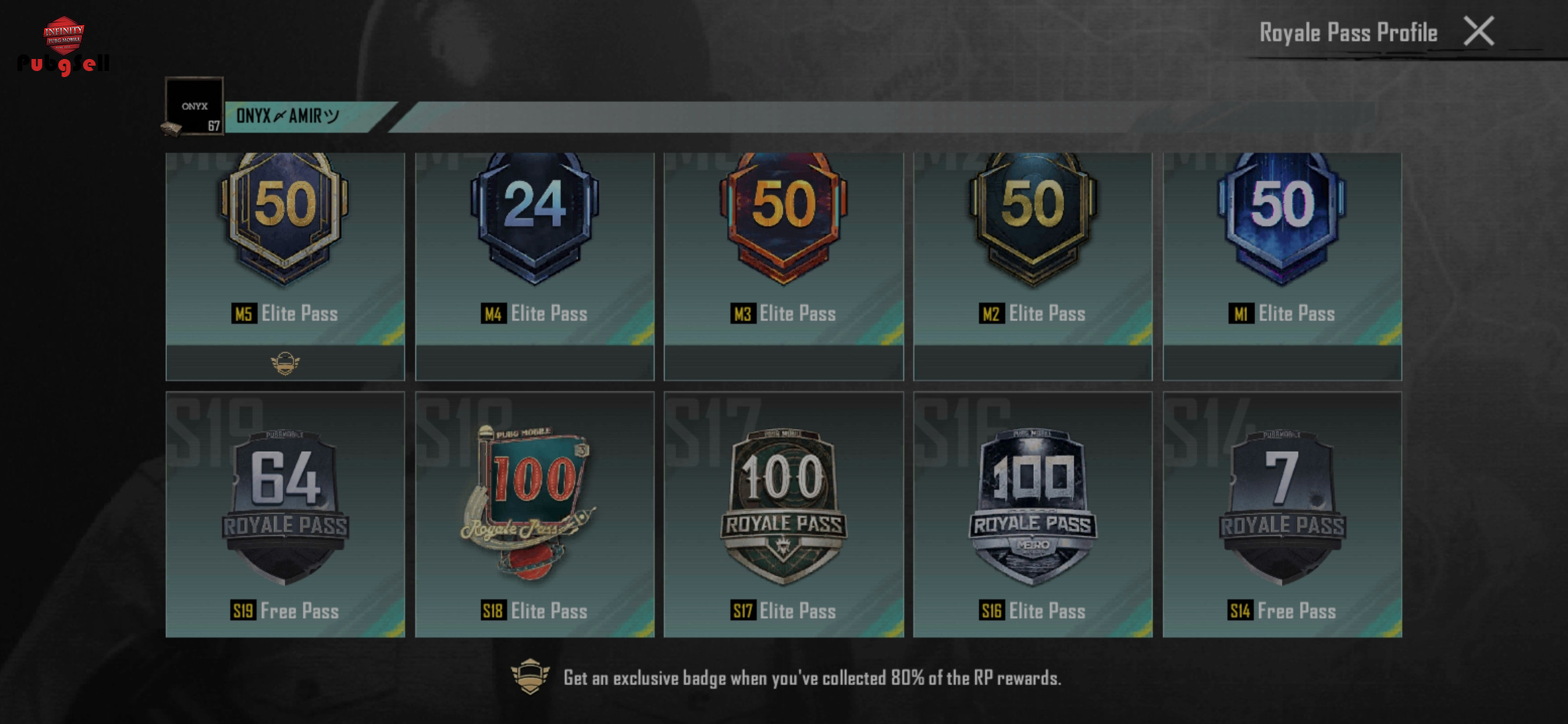This screenshot has width=1568, height=724.
Task: Click the Royale Pass Profile title
Action: 1348,32
